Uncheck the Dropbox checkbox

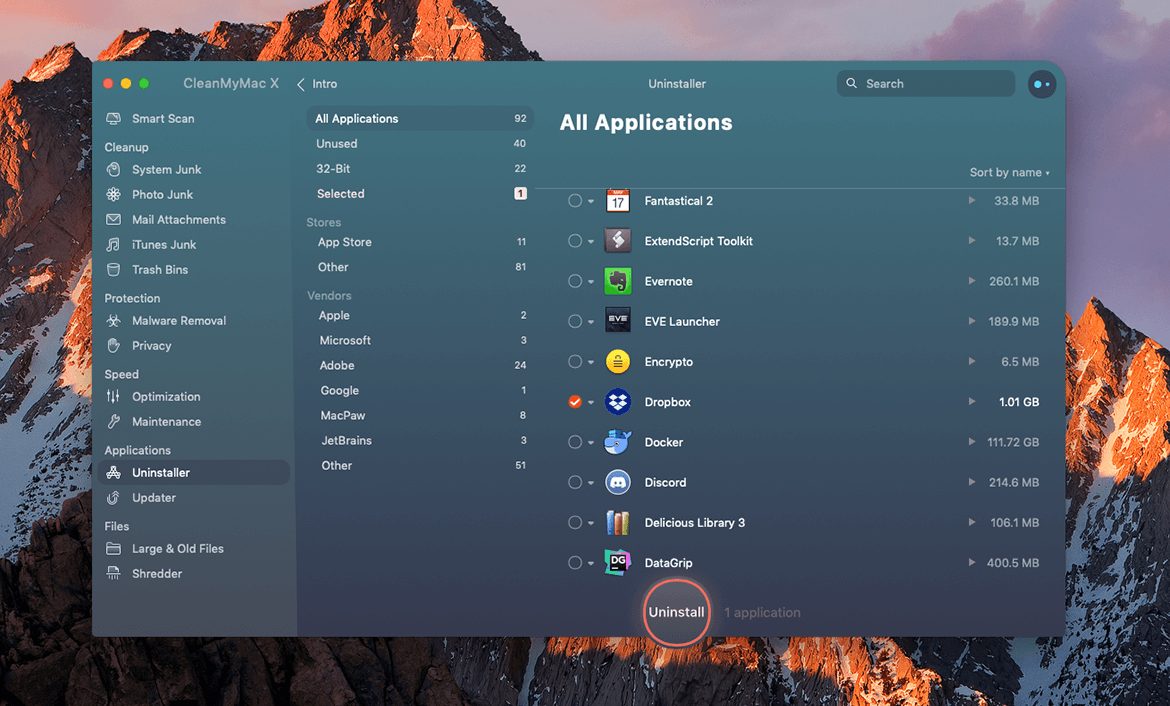coord(575,402)
